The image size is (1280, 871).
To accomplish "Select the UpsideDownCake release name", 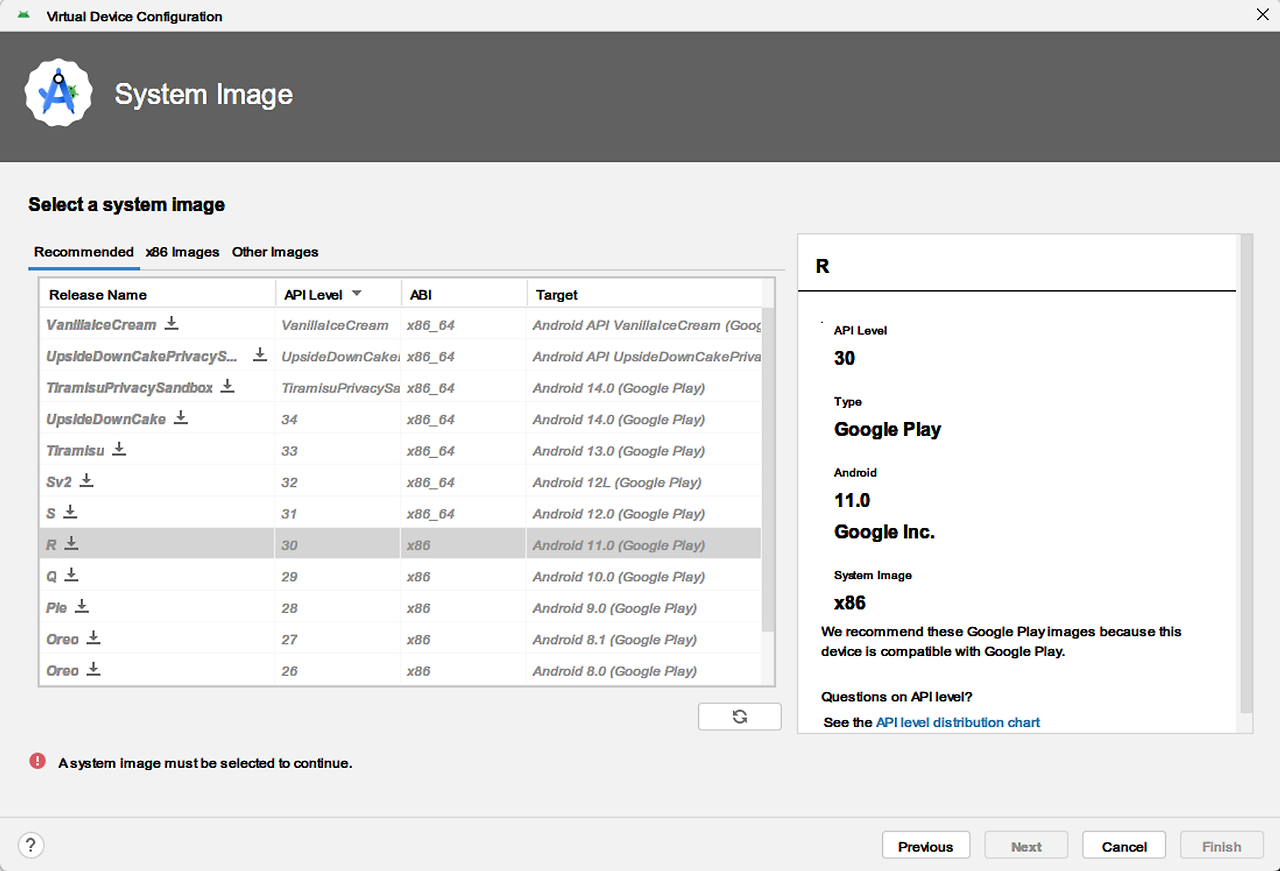I will tap(106, 419).
